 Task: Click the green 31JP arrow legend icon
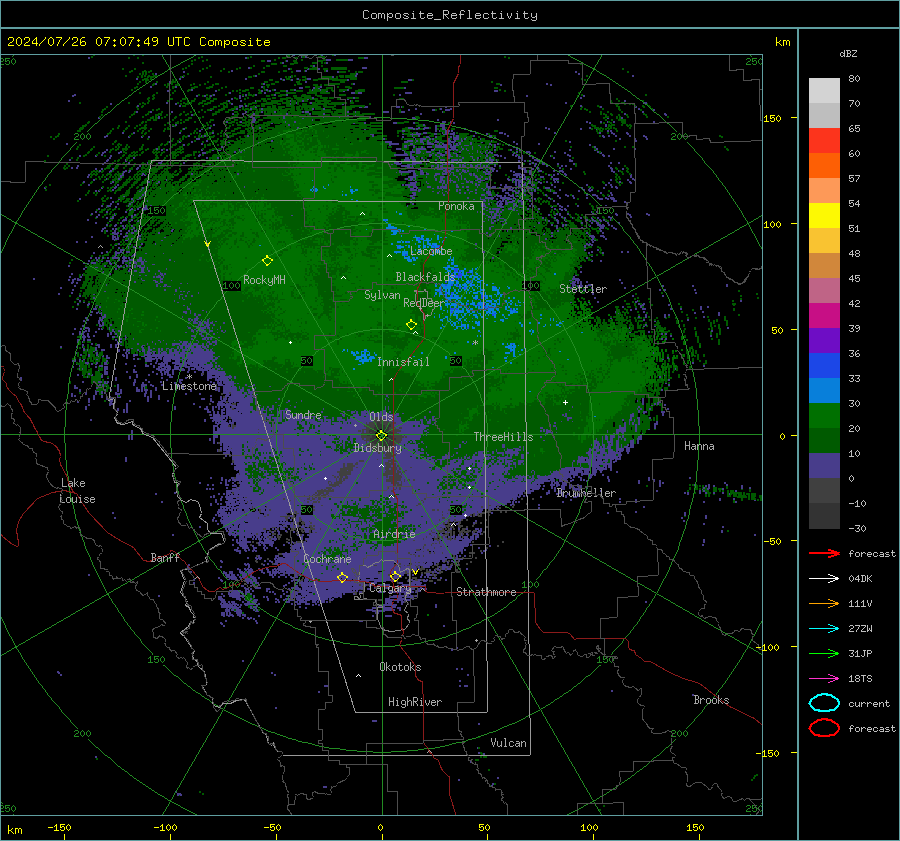[x=824, y=653]
